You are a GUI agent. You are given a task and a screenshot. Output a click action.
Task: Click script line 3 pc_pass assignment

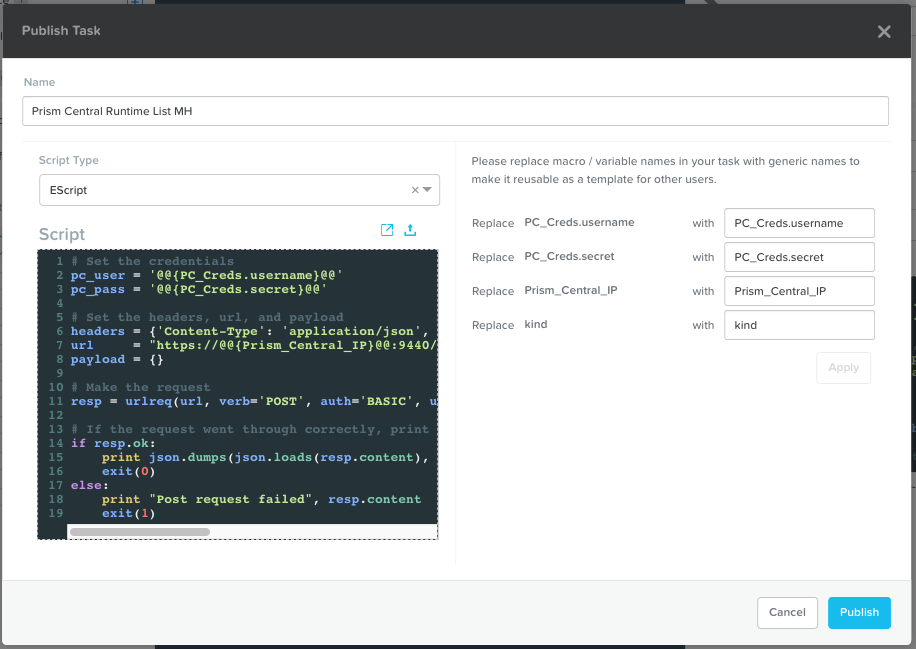199,289
